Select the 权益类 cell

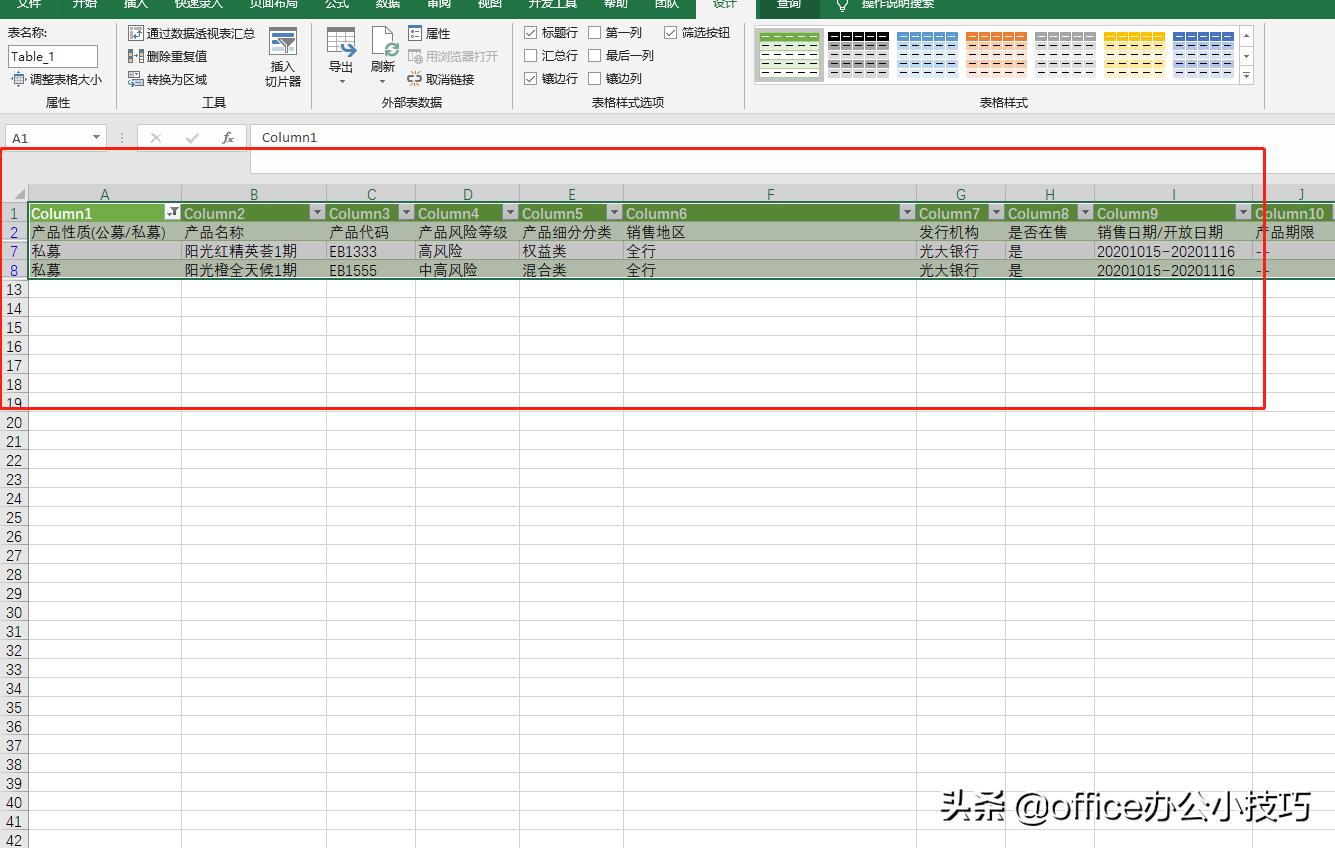(571, 251)
